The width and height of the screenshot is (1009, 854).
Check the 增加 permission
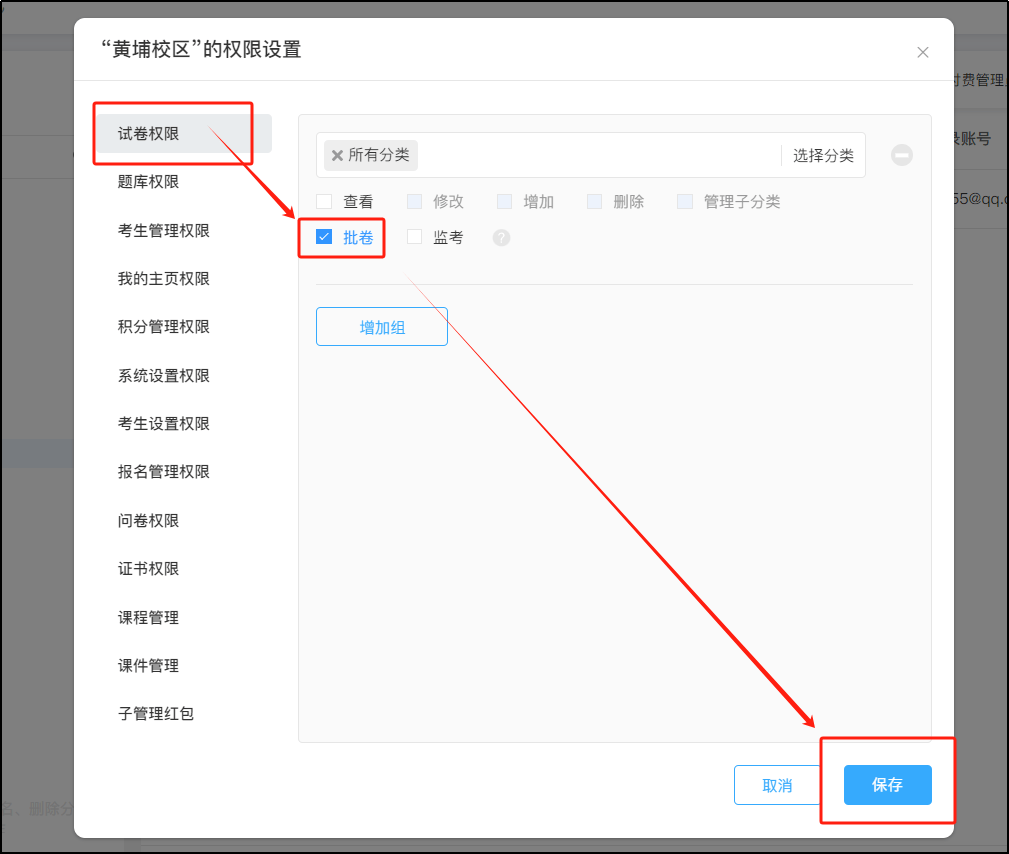click(x=504, y=201)
